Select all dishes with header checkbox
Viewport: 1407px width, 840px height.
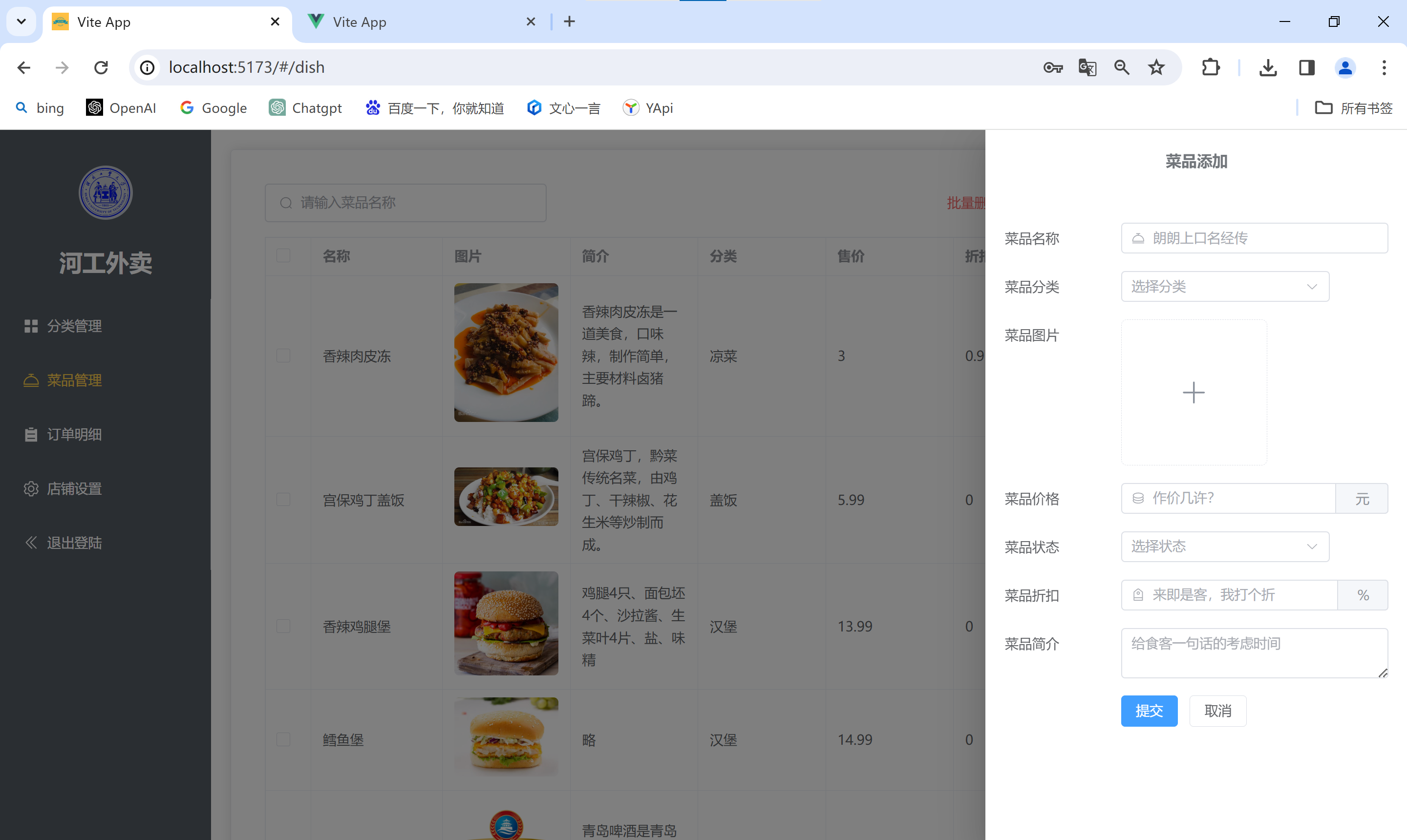283,256
